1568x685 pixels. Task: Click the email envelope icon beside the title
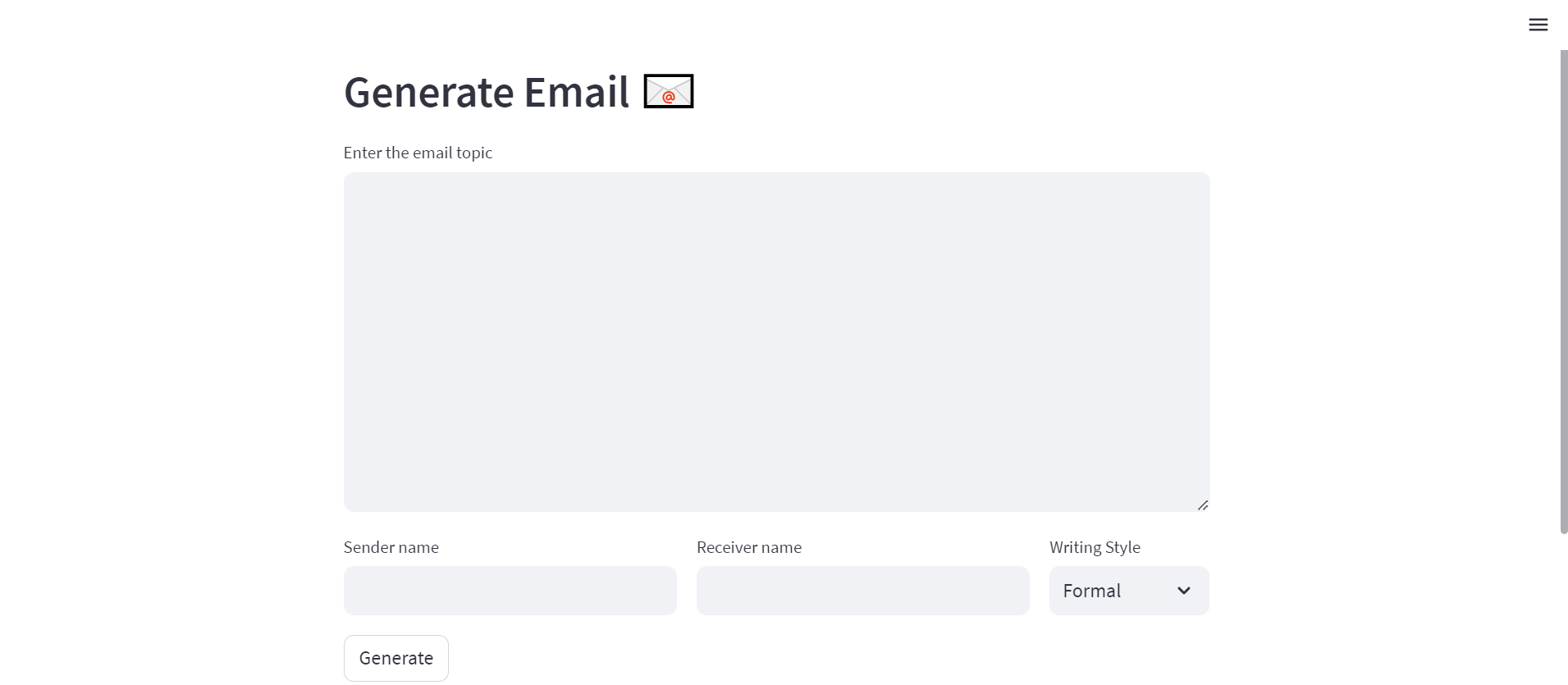pyautogui.click(x=667, y=91)
